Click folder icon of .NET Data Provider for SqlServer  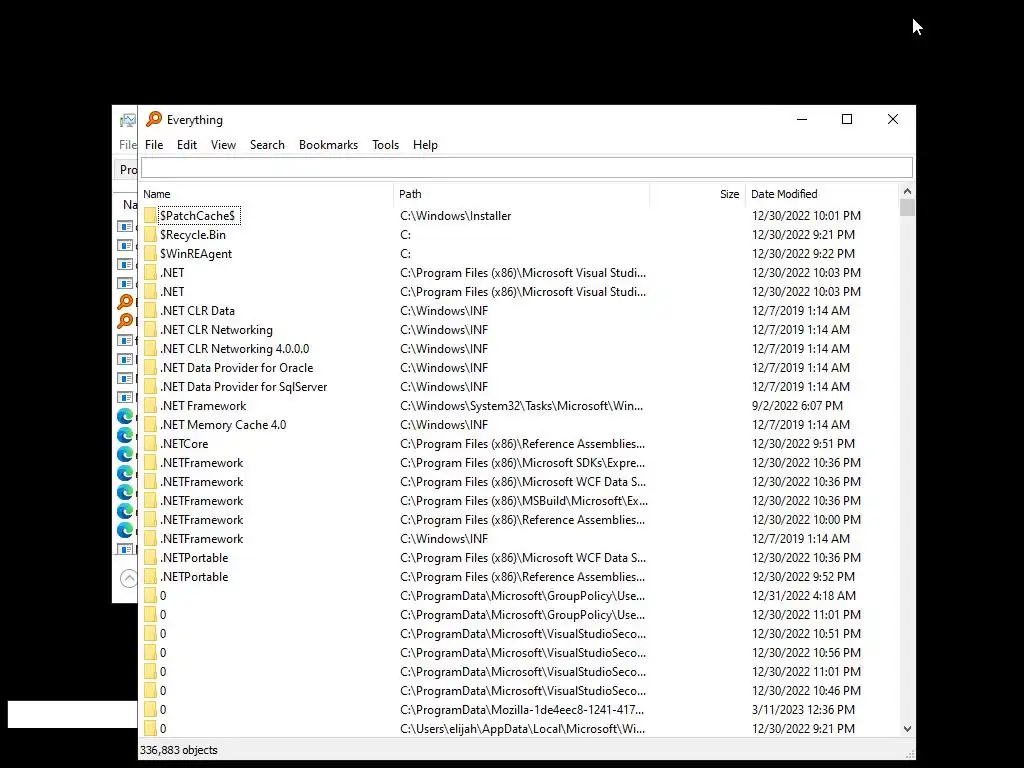tap(150, 387)
